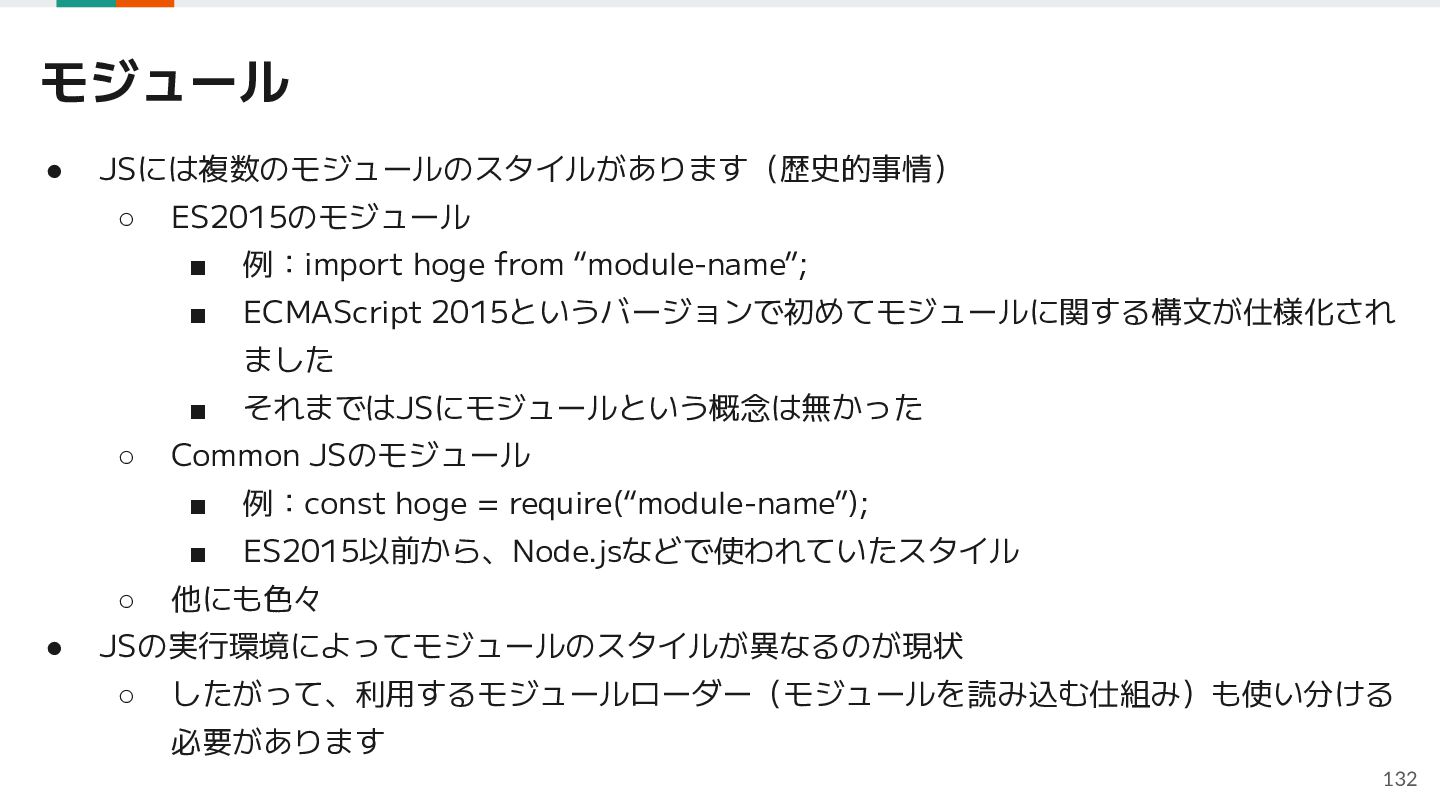Click the したがって、利用するモジュールローダー line
Screen dimensions: 1440x810
tap(782, 694)
